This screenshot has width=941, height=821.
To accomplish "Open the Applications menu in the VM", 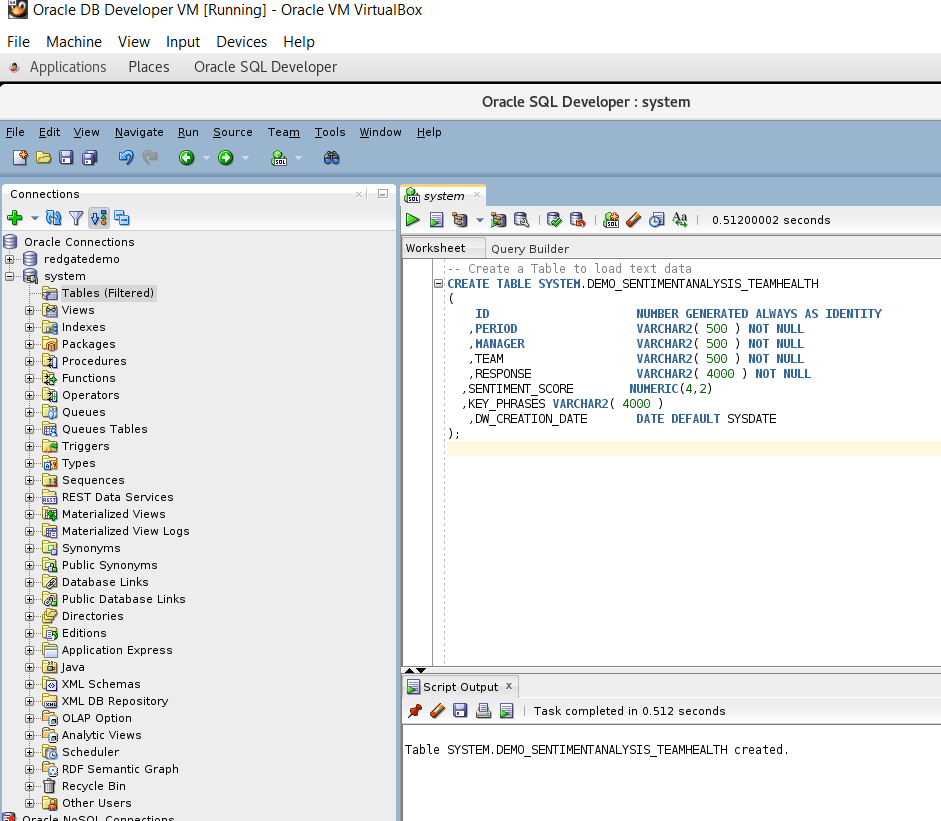I will (68, 67).
